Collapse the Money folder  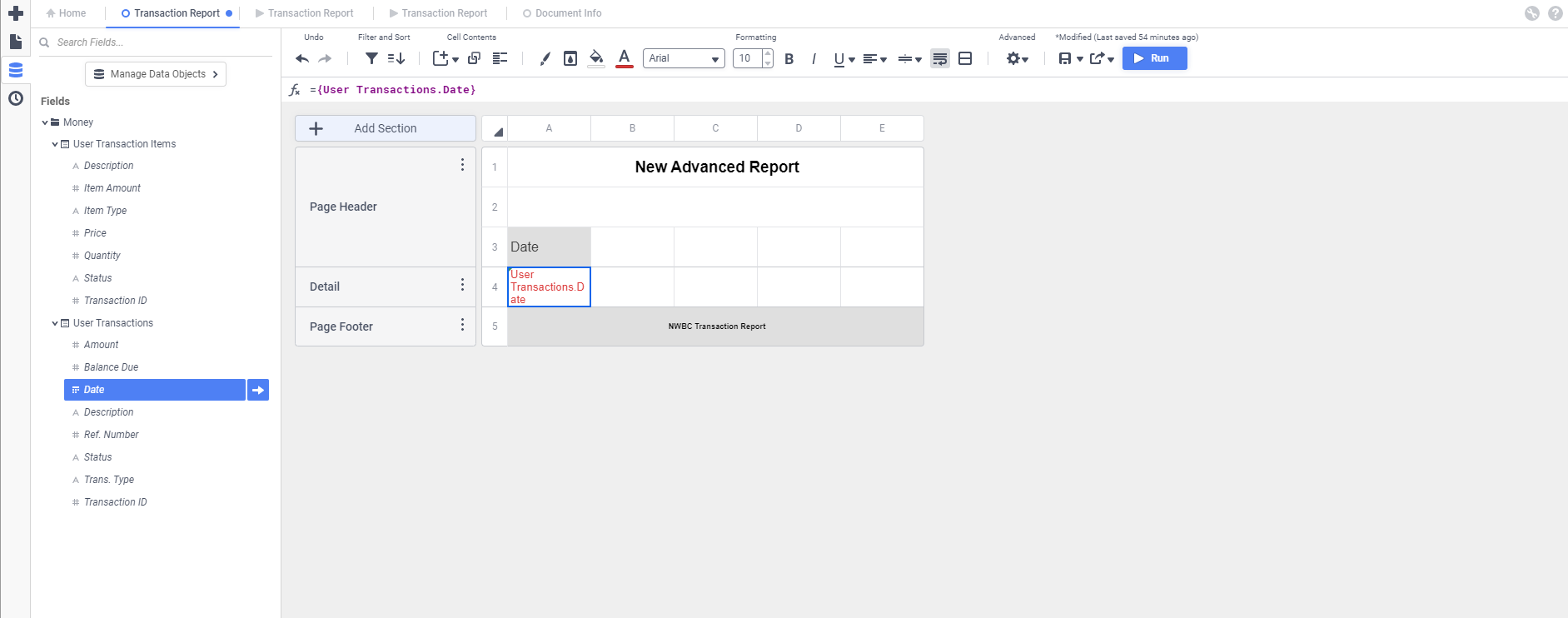(45, 122)
